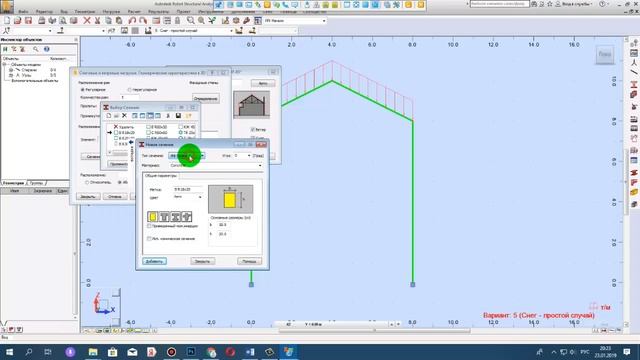
Task: Open taskbar Search
Action: click(29, 352)
